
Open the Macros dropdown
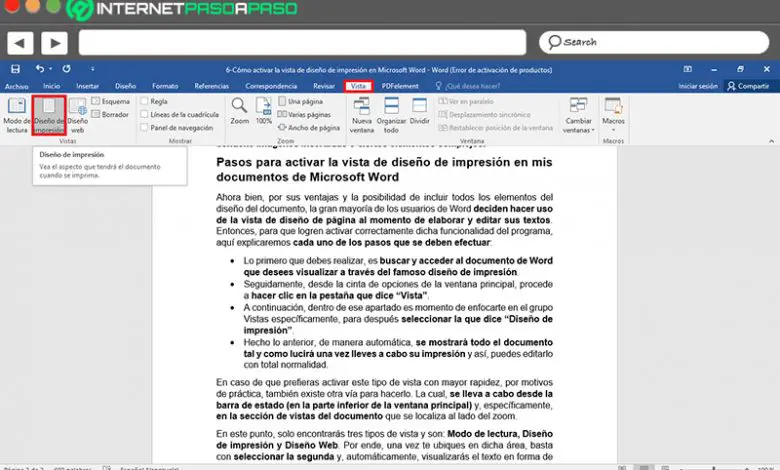(x=613, y=114)
